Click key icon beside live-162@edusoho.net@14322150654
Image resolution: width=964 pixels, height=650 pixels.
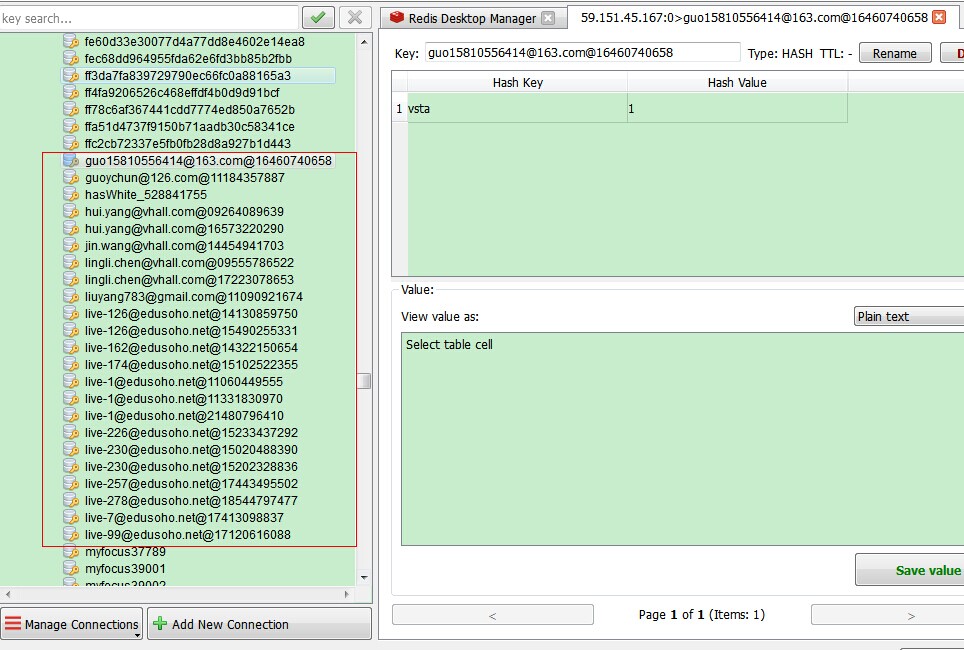click(x=71, y=347)
